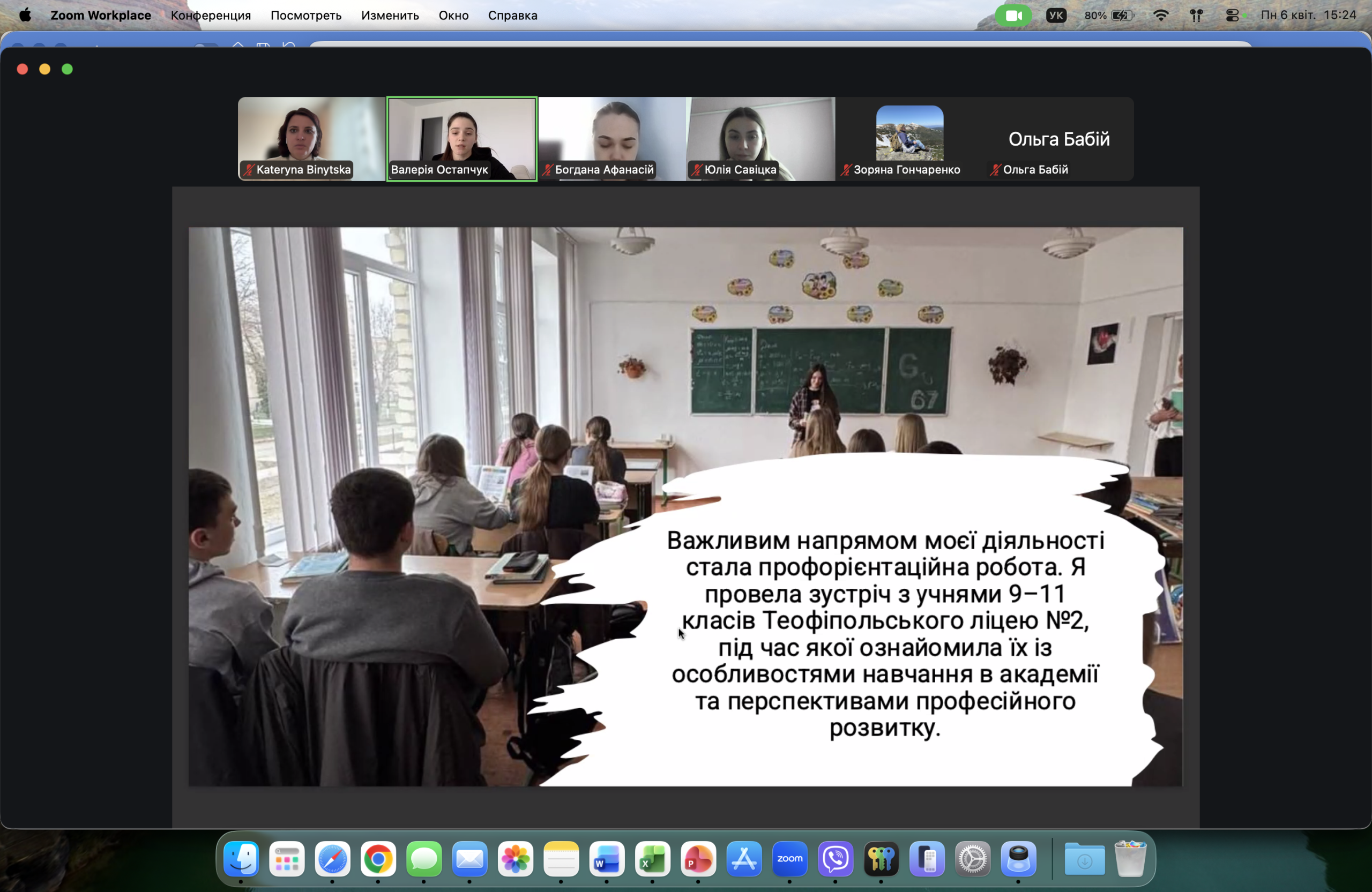
Task: Open Control Center in the menu bar
Action: (1232, 16)
